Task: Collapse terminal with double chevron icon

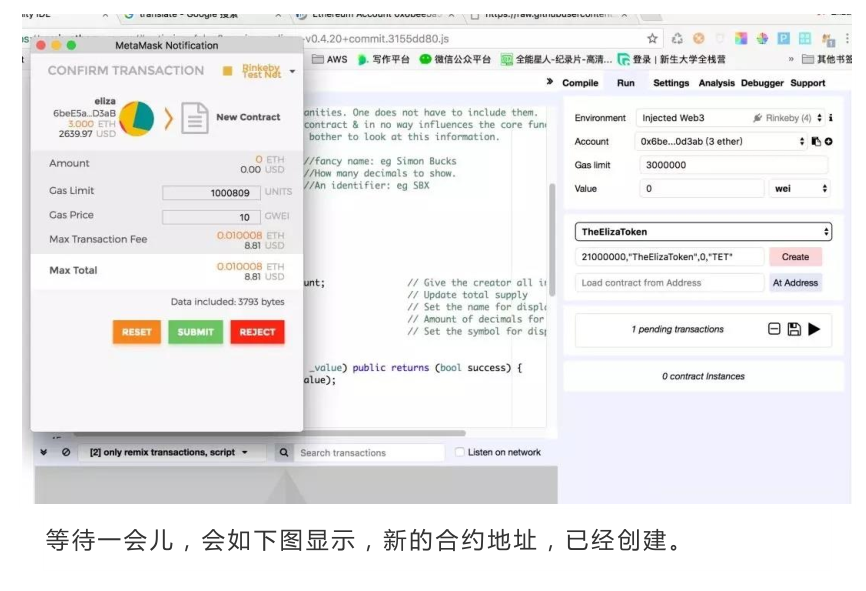Action: coord(44,452)
